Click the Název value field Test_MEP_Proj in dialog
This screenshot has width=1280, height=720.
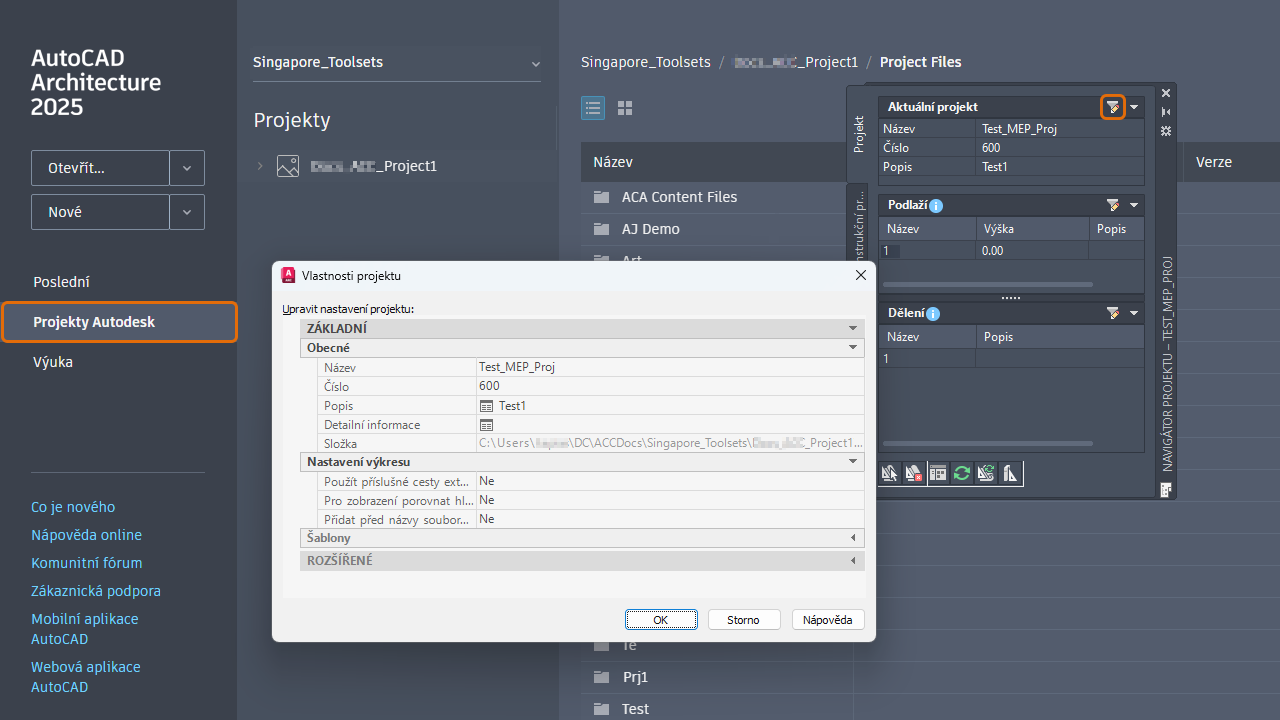(670, 367)
